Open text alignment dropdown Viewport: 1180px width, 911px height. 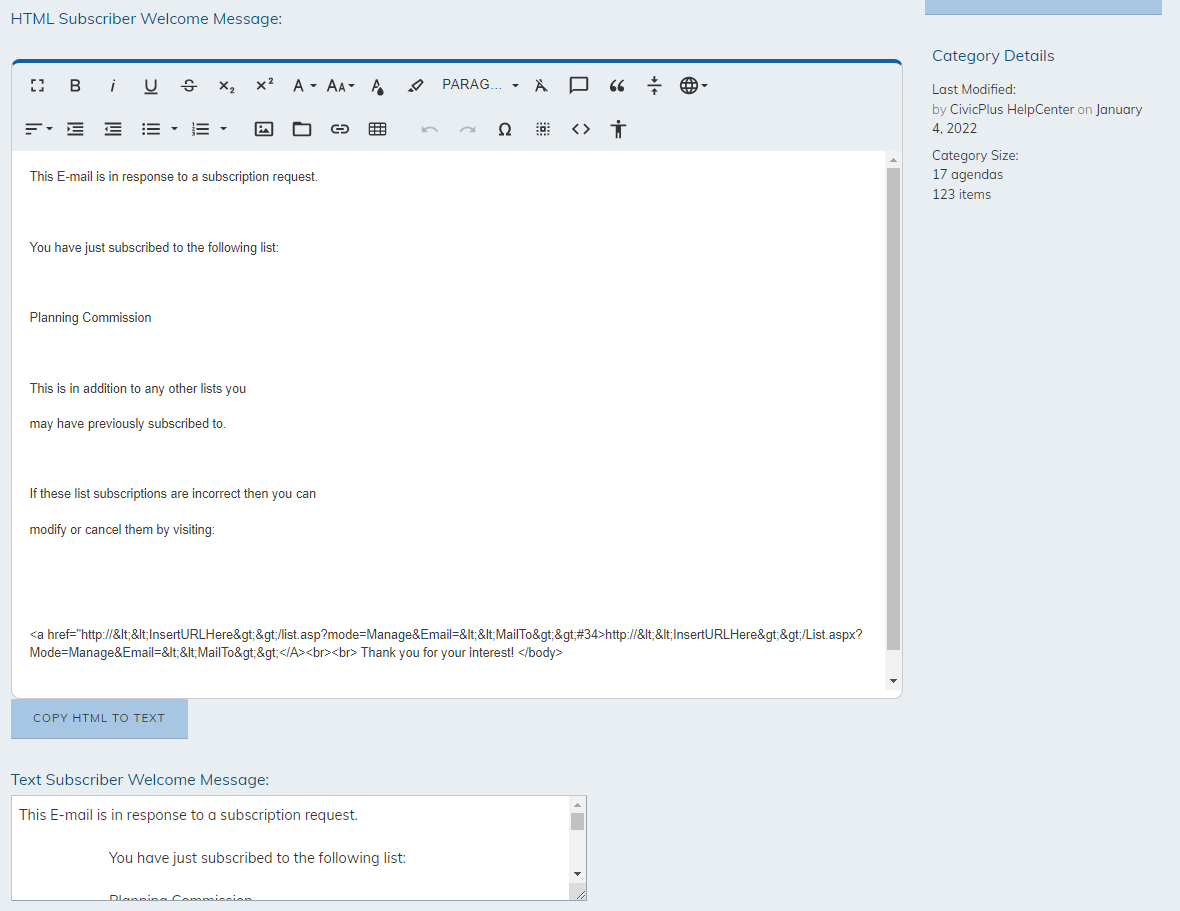38,129
